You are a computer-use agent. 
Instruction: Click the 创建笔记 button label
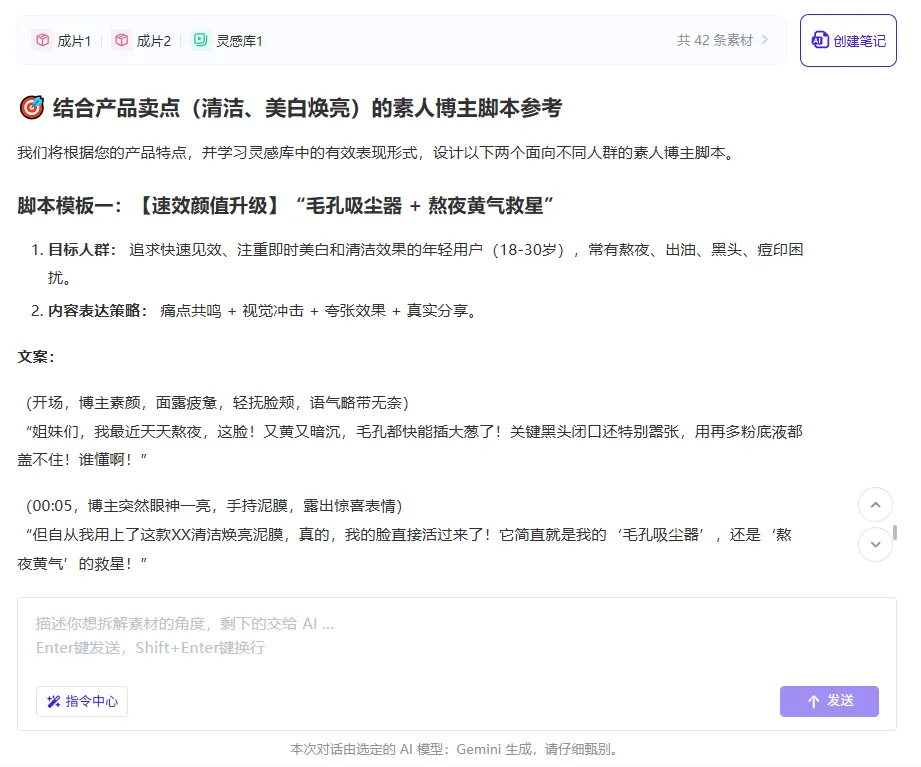click(859, 41)
